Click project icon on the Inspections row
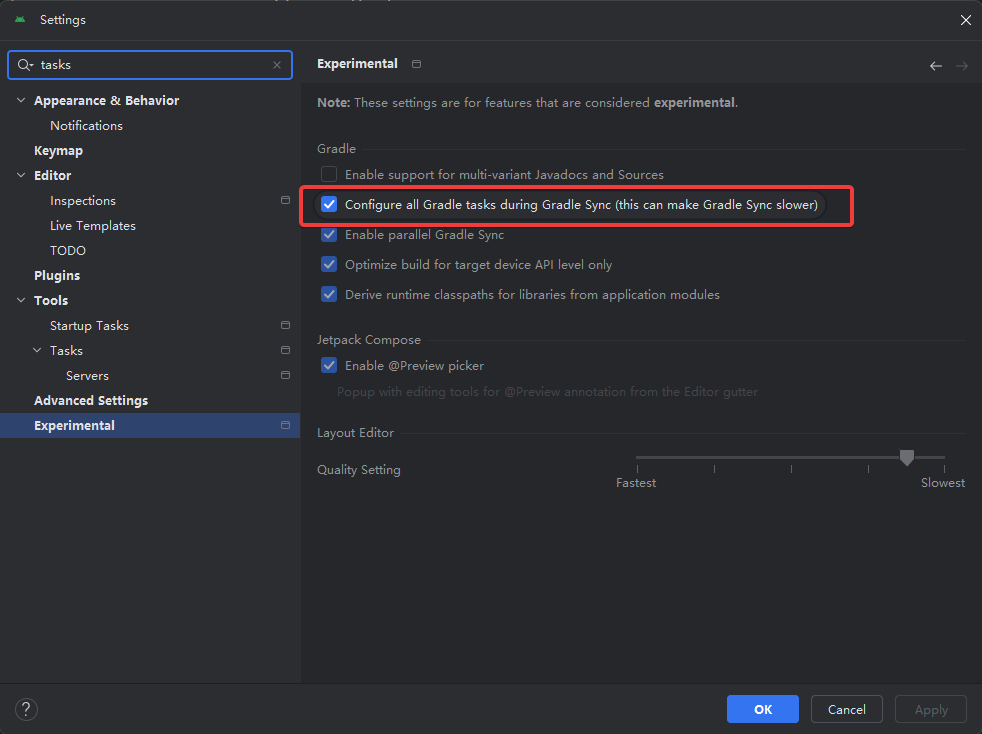Image resolution: width=982 pixels, height=734 pixels. pos(286,200)
